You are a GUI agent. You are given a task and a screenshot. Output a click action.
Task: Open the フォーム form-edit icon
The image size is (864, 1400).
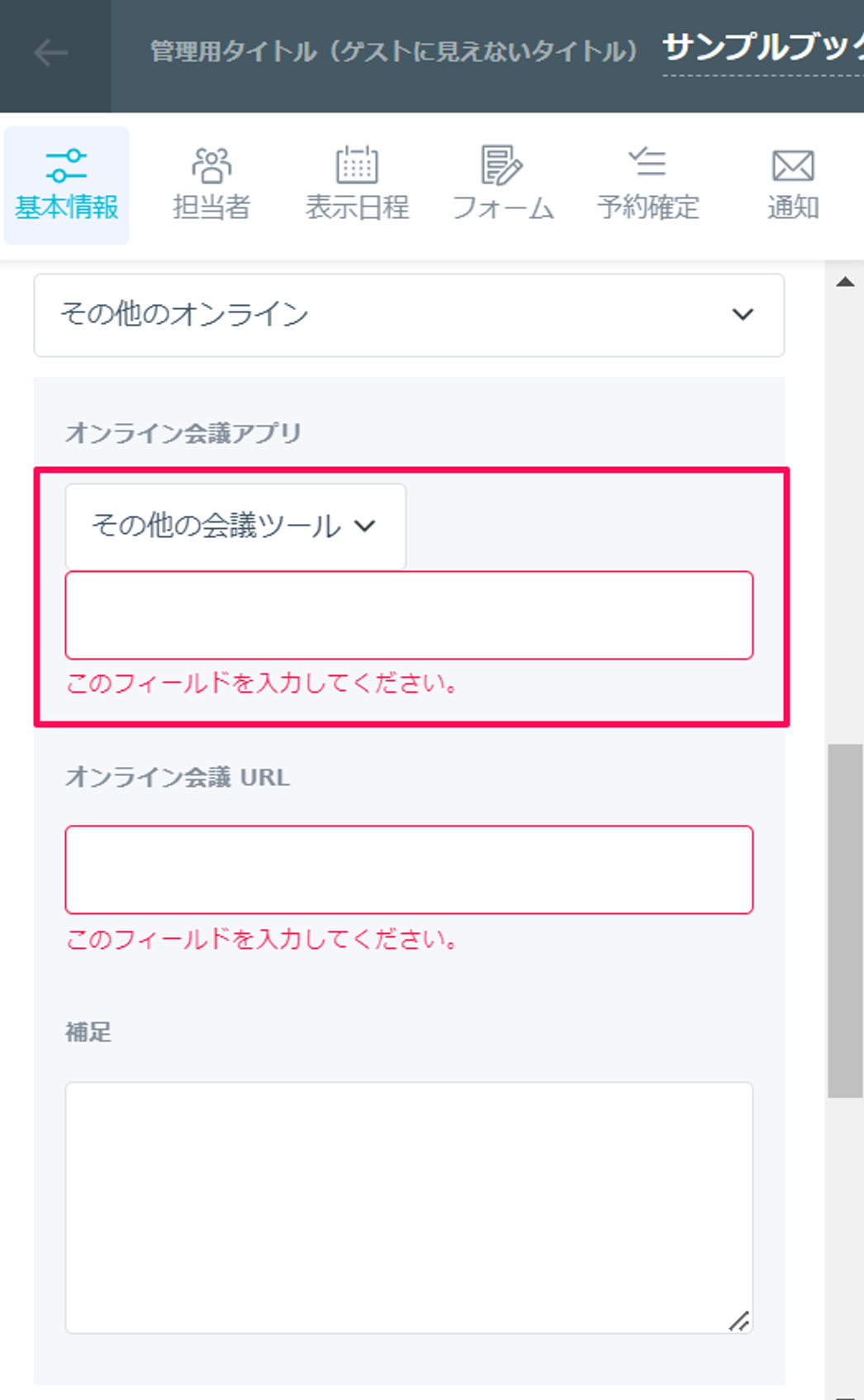(501, 165)
